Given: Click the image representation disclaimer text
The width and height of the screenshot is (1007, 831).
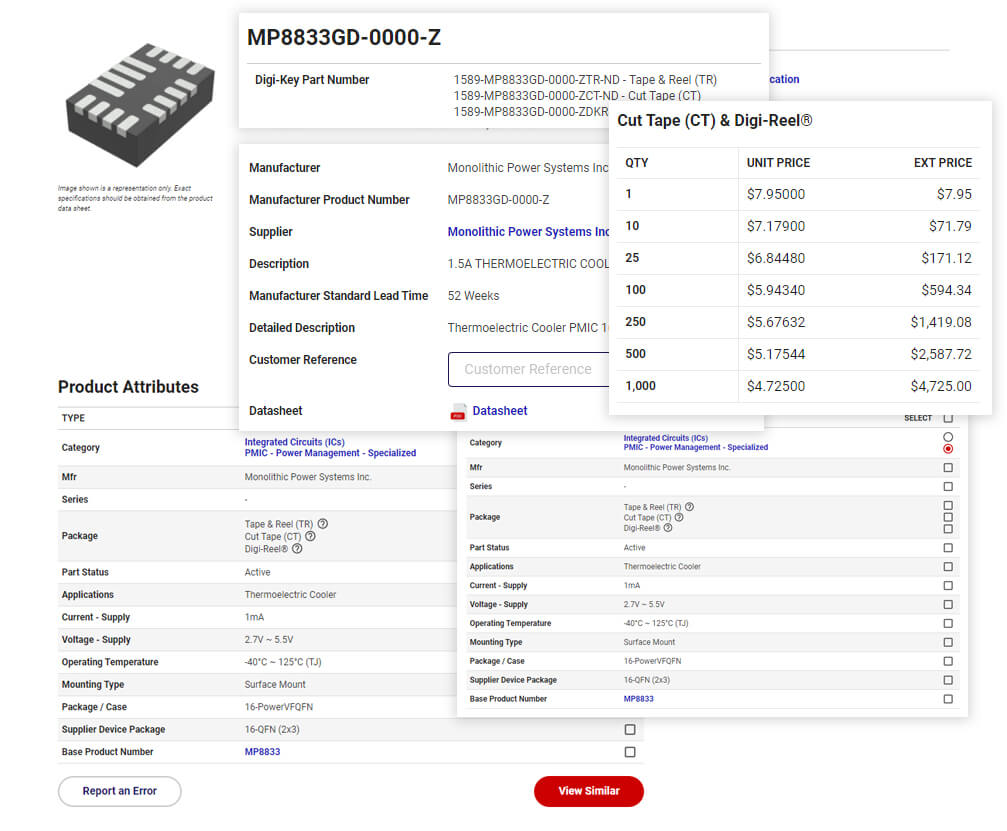Looking at the screenshot, I should (x=135, y=198).
